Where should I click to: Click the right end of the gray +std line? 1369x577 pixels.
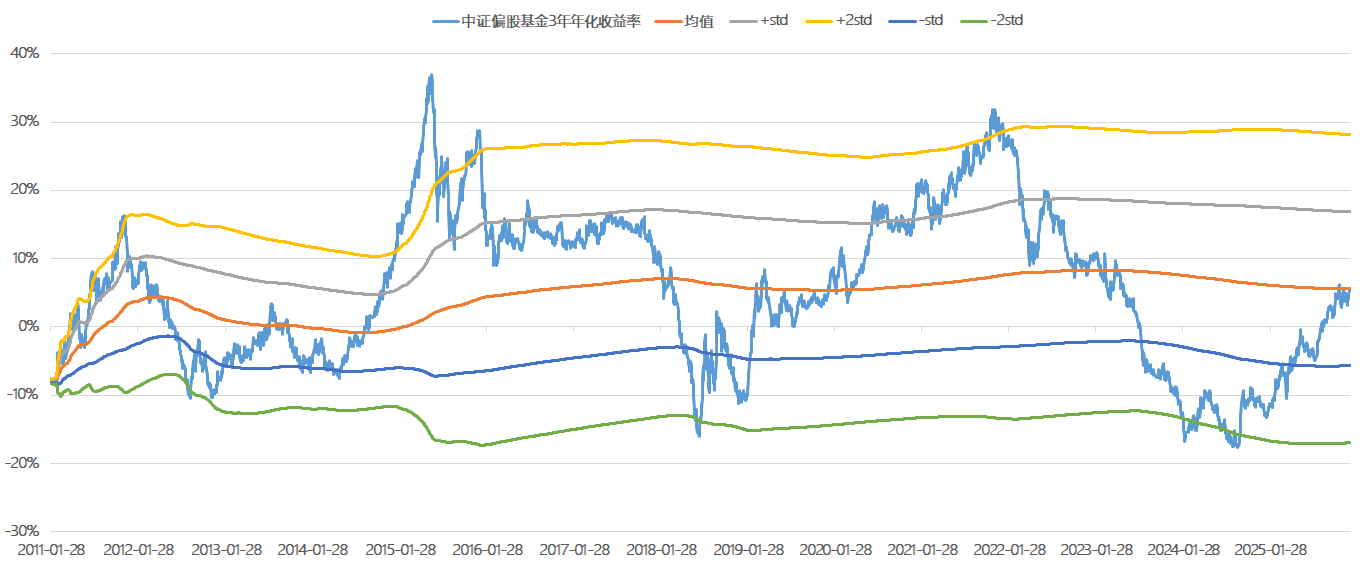tap(1349, 211)
